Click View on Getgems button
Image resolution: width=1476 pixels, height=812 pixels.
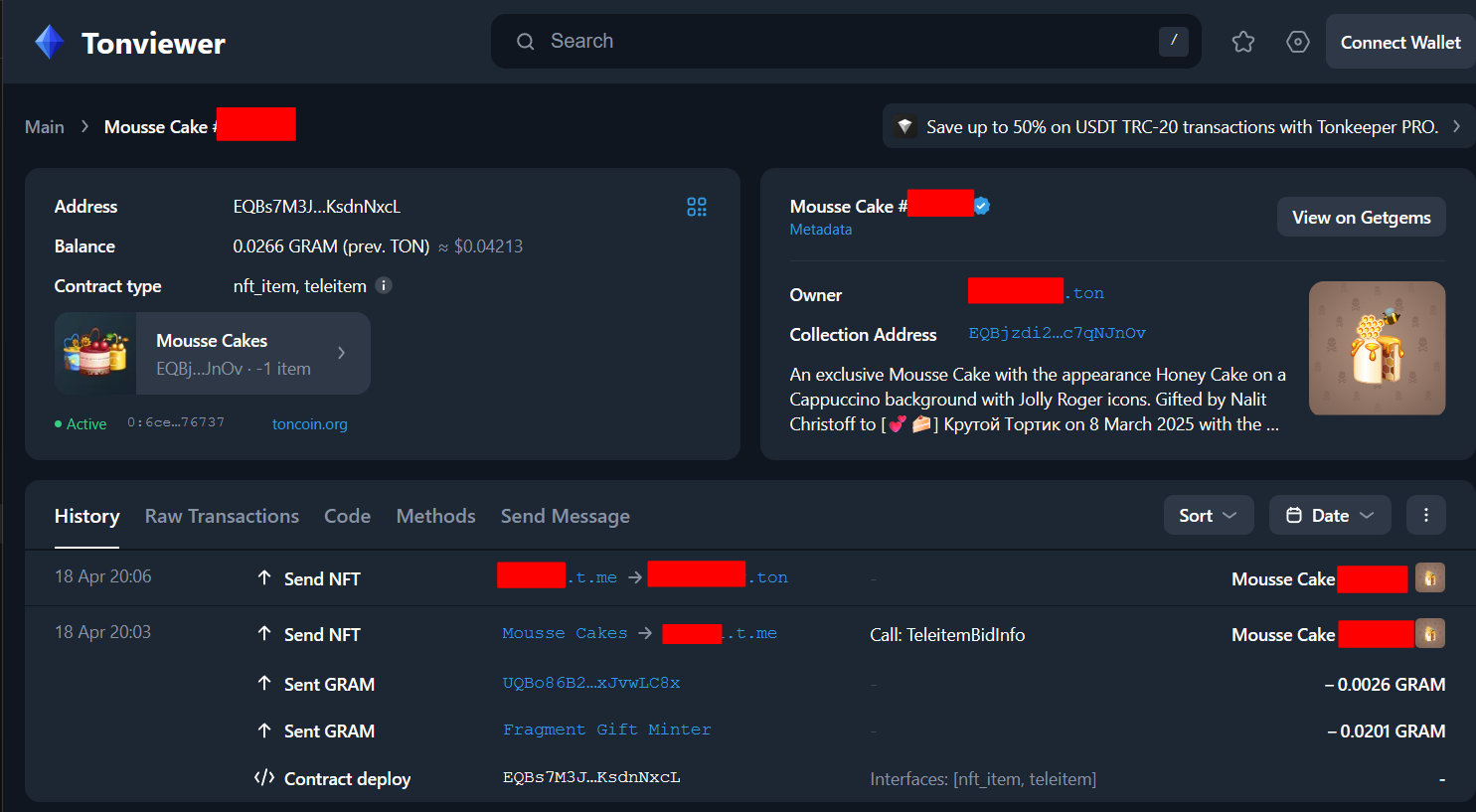tap(1362, 217)
